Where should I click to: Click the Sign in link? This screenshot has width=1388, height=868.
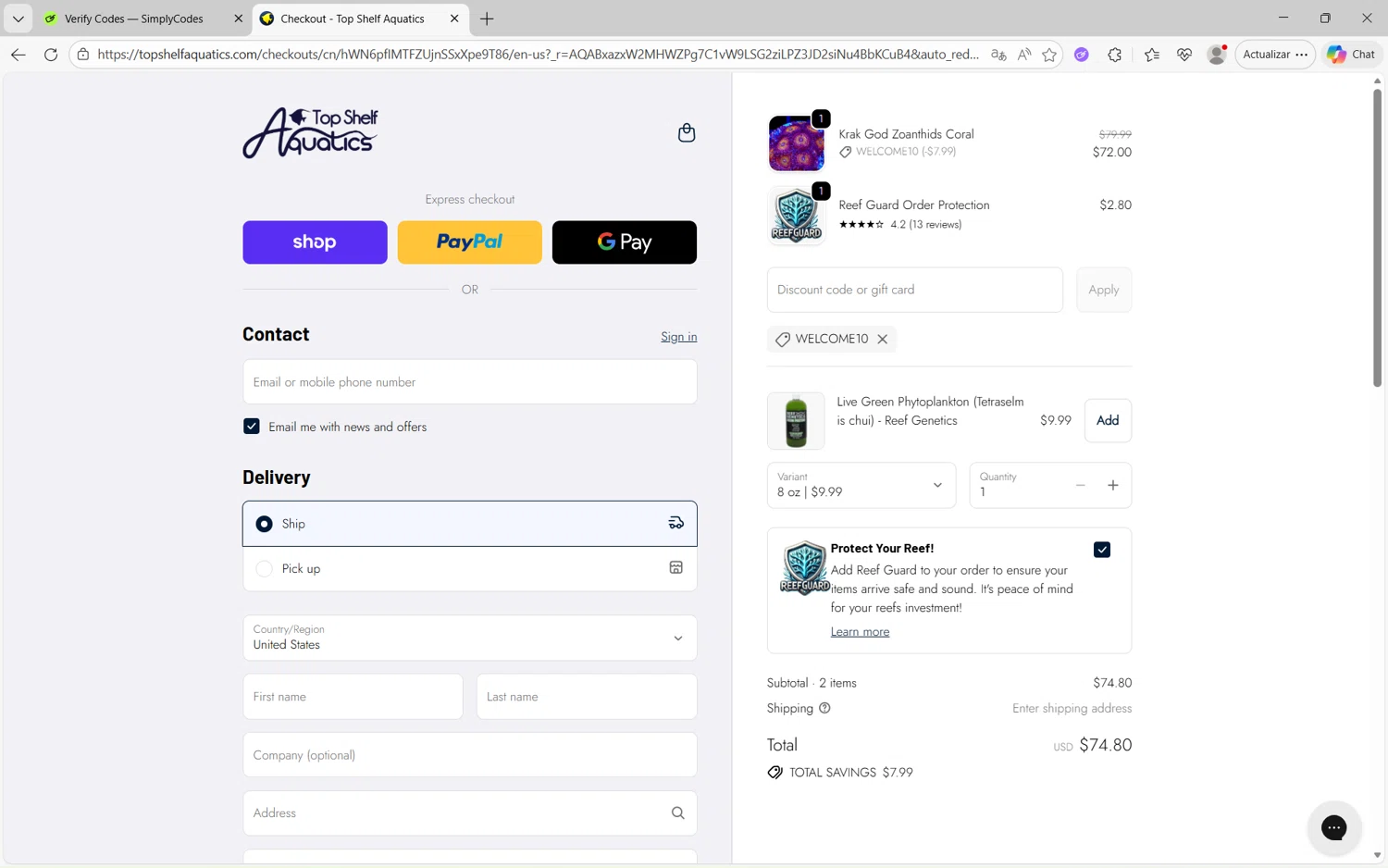[x=679, y=337]
